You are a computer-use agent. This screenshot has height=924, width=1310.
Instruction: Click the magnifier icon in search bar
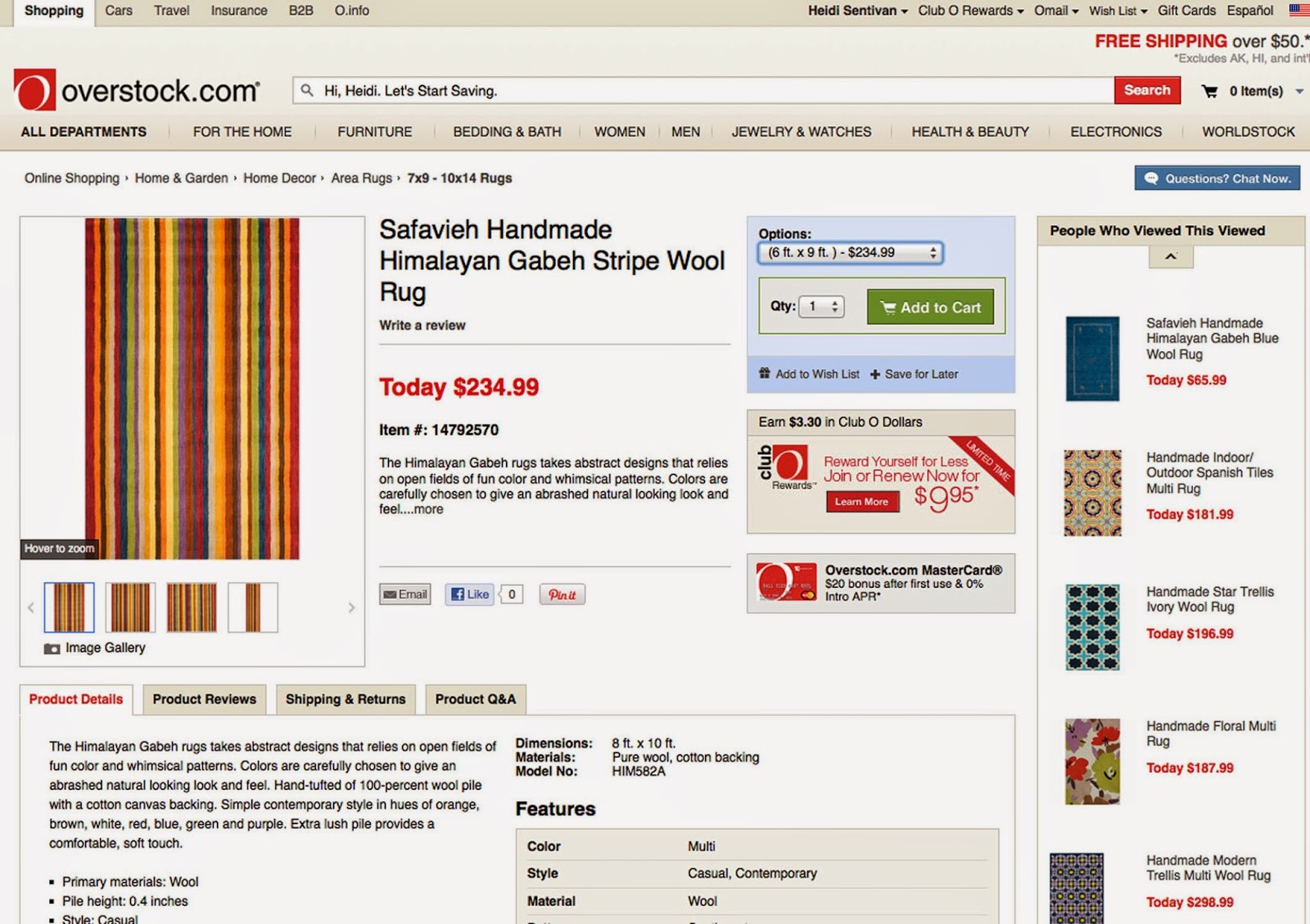pyautogui.click(x=307, y=90)
